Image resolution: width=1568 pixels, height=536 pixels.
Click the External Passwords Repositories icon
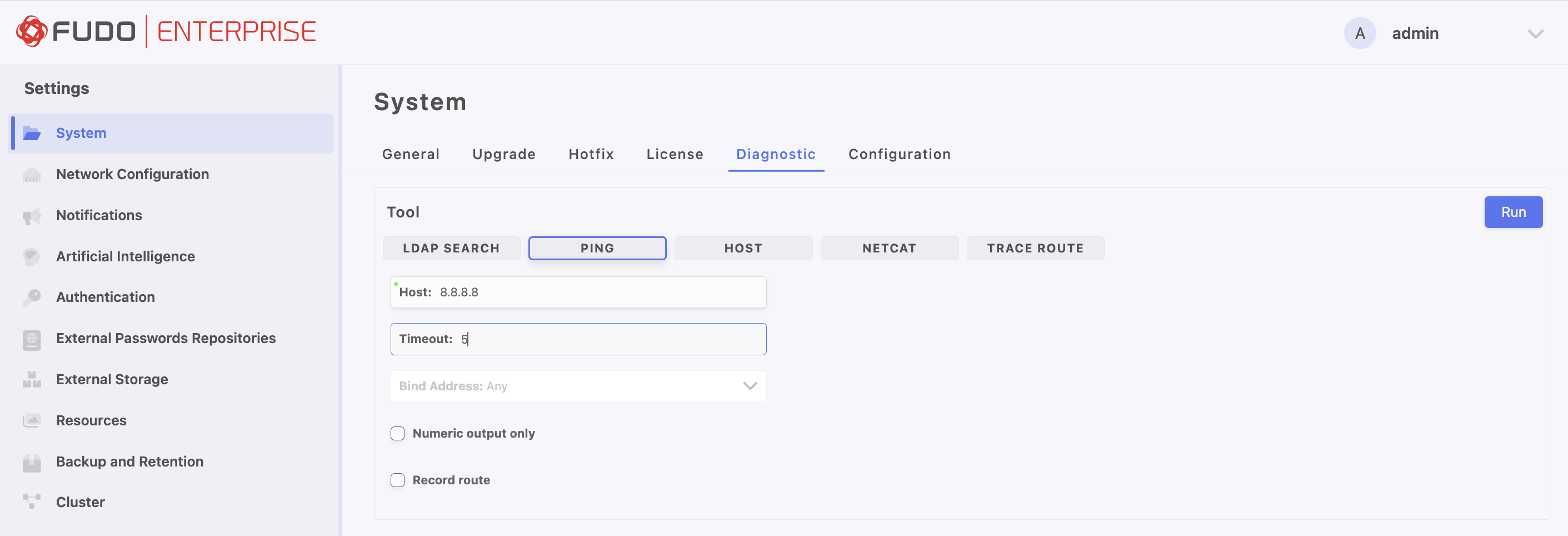click(32, 339)
